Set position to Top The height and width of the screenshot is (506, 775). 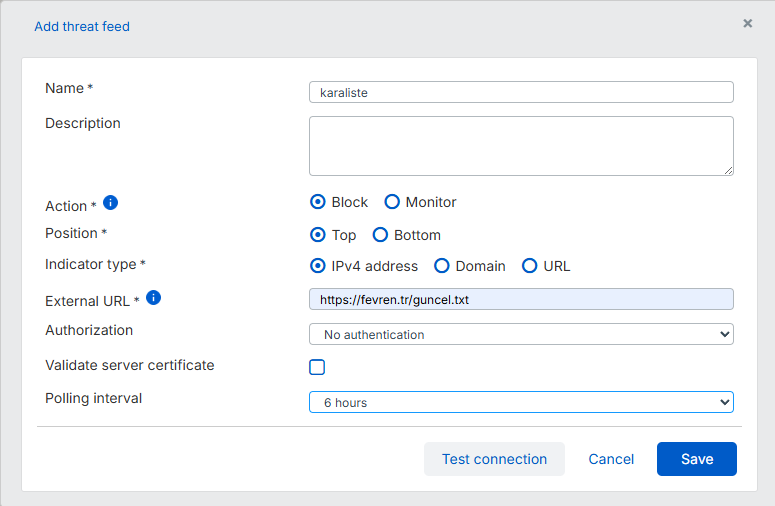(318, 235)
